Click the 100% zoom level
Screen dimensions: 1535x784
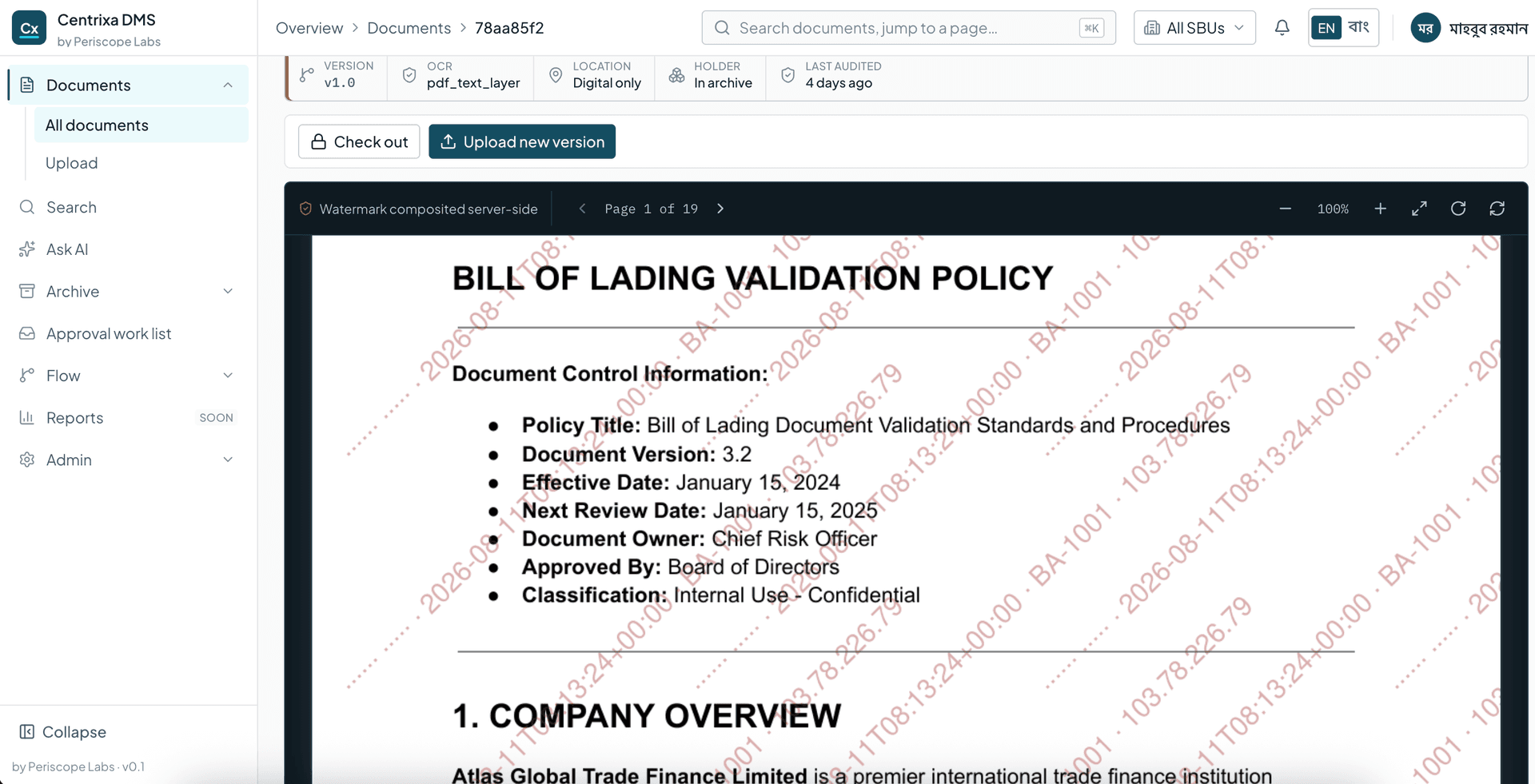pyautogui.click(x=1333, y=209)
